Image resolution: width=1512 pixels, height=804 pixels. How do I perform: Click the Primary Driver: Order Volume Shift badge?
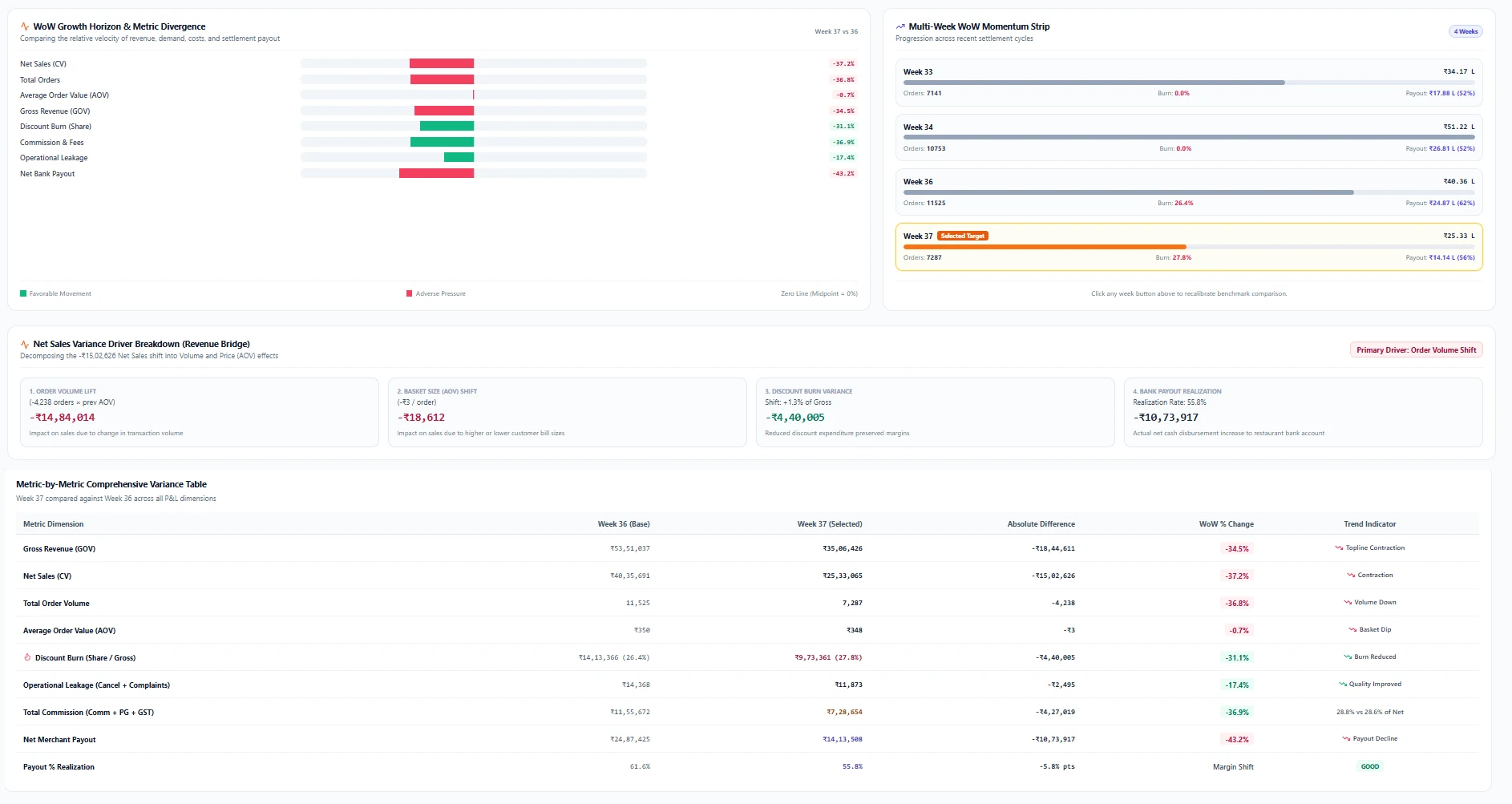click(1416, 350)
